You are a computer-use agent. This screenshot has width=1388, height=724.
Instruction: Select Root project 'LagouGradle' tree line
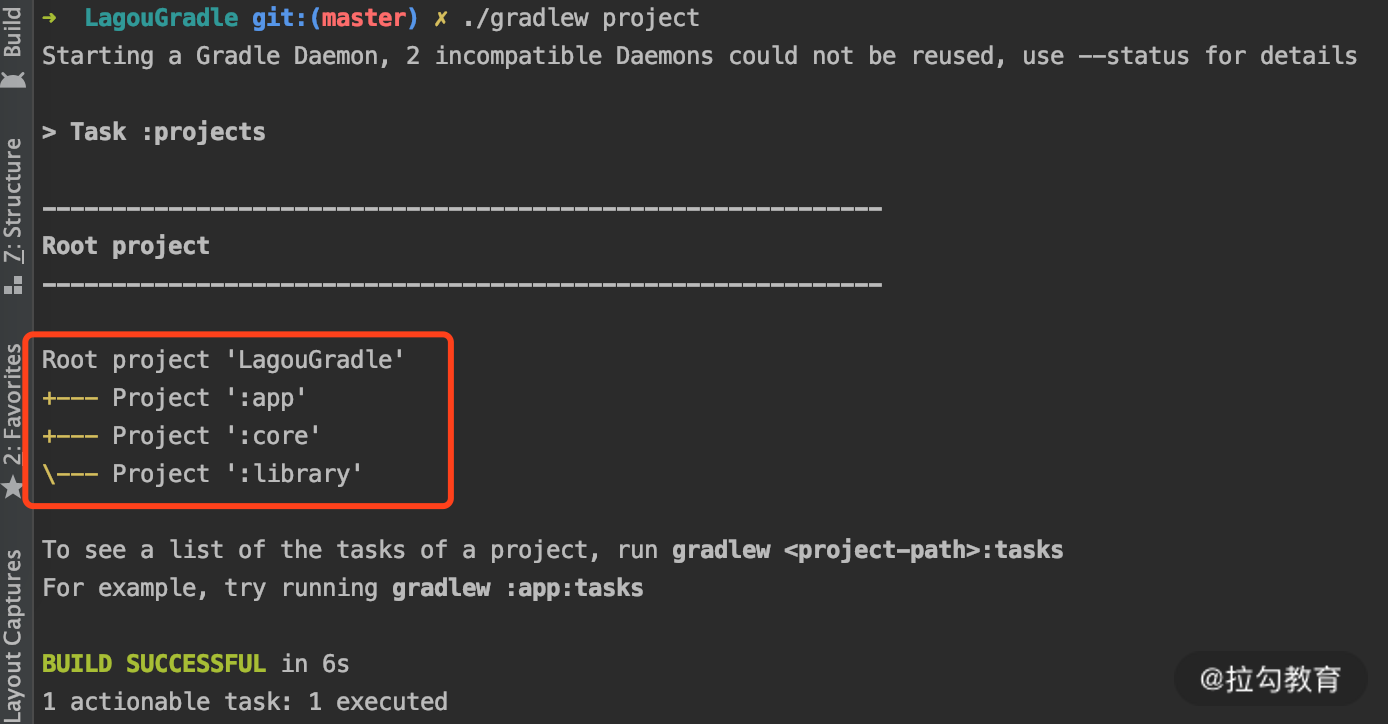tap(223, 360)
